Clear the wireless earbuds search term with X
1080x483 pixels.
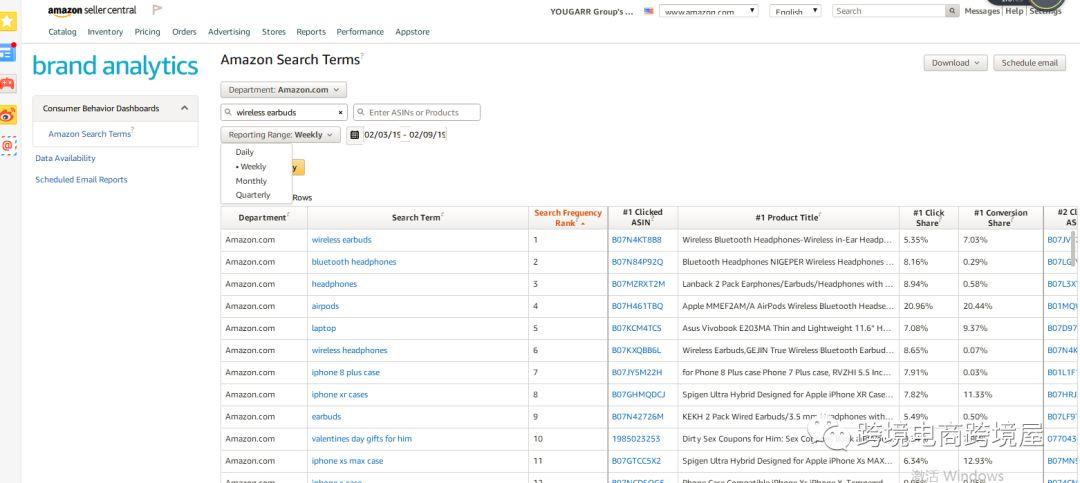click(x=340, y=112)
